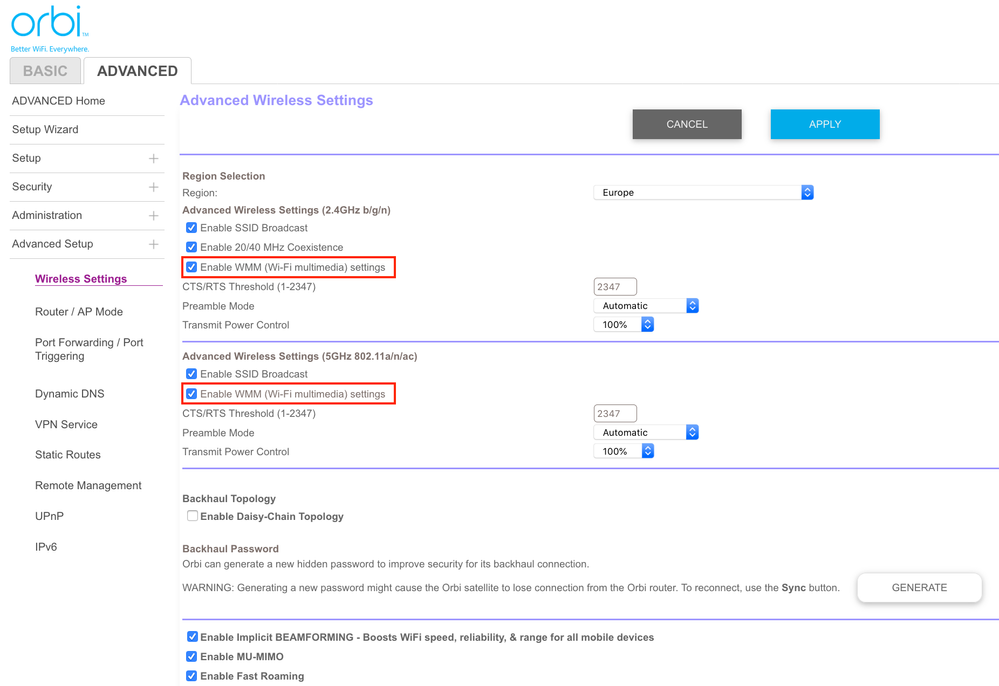Open Port Forwarding / Port Triggering page

coord(89,349)
